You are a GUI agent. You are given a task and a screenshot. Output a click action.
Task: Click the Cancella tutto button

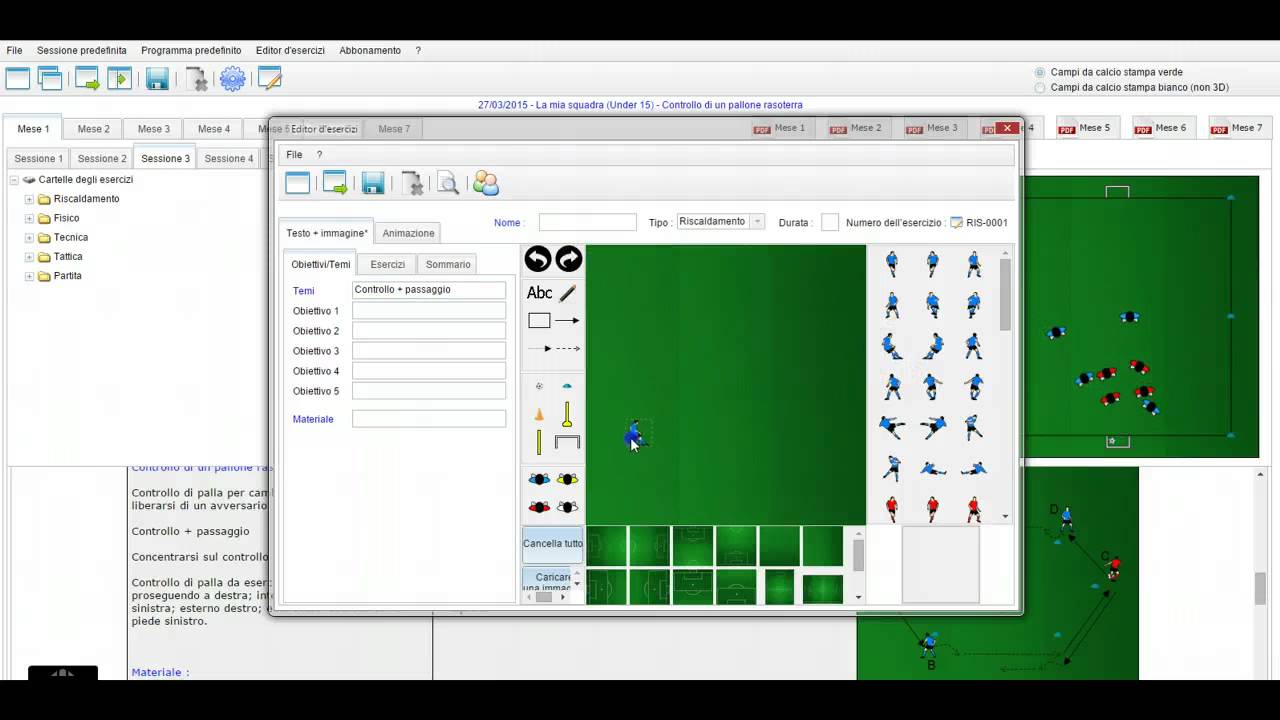pyautogui.click(x=552, y=544)
